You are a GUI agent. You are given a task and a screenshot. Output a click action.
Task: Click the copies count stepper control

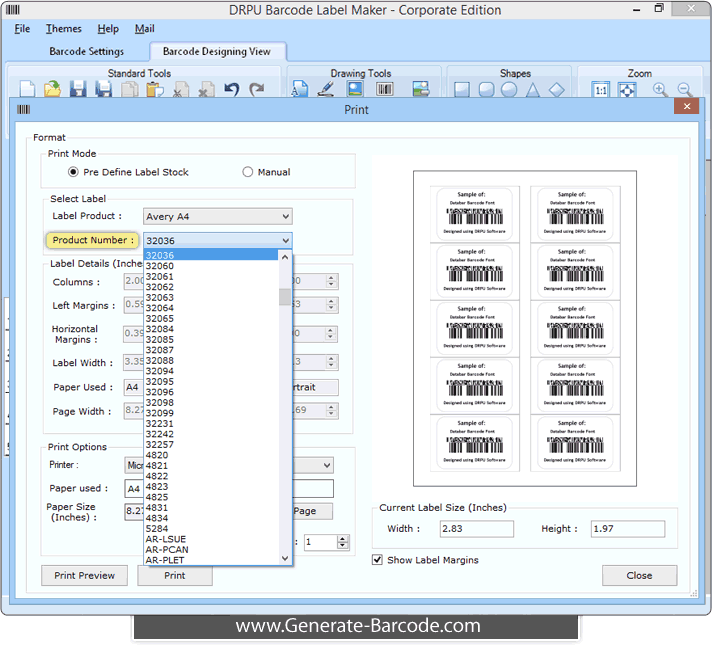pos(343,542)
